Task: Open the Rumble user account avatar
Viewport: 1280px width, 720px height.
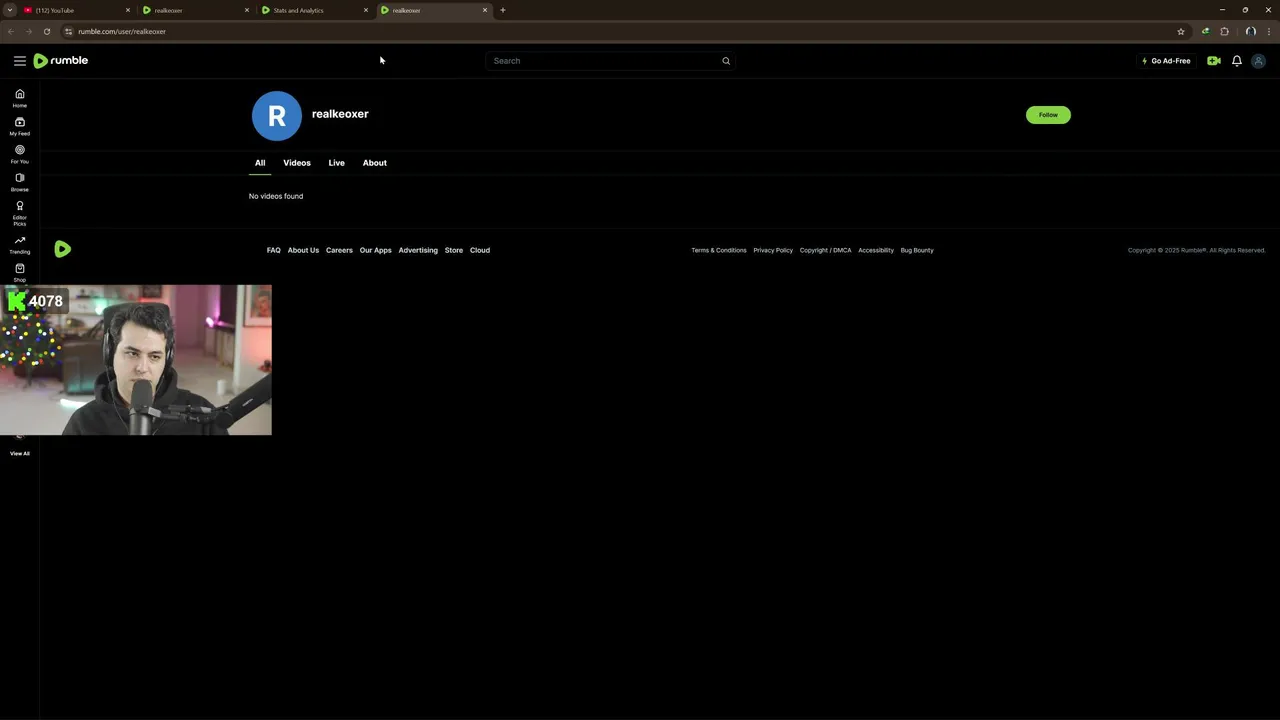Action: tap(1259, 61)
